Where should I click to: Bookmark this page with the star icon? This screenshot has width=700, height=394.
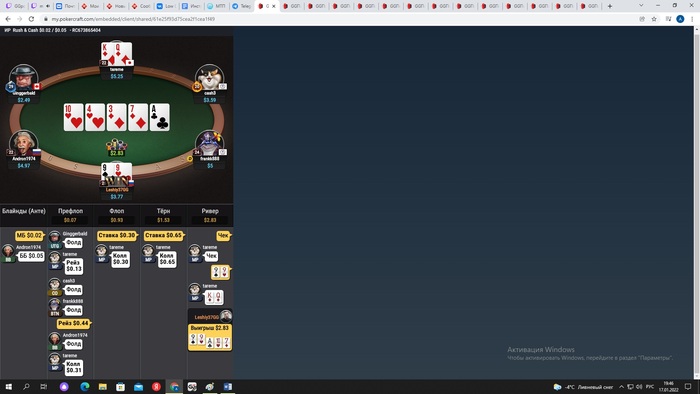654,19
